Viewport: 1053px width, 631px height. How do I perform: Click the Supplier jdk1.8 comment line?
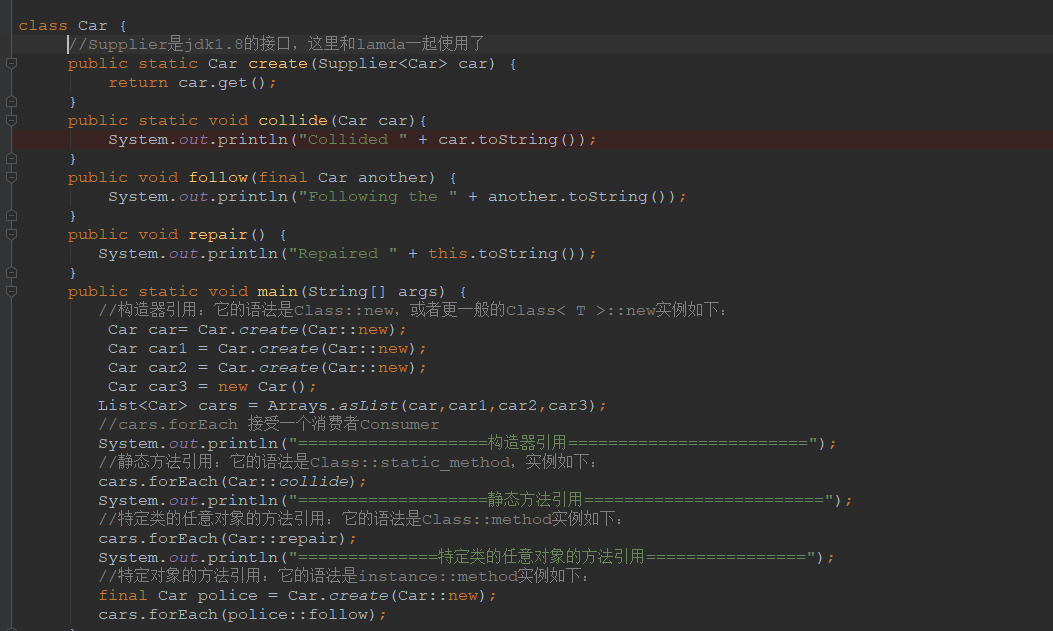tap(276, 44)
